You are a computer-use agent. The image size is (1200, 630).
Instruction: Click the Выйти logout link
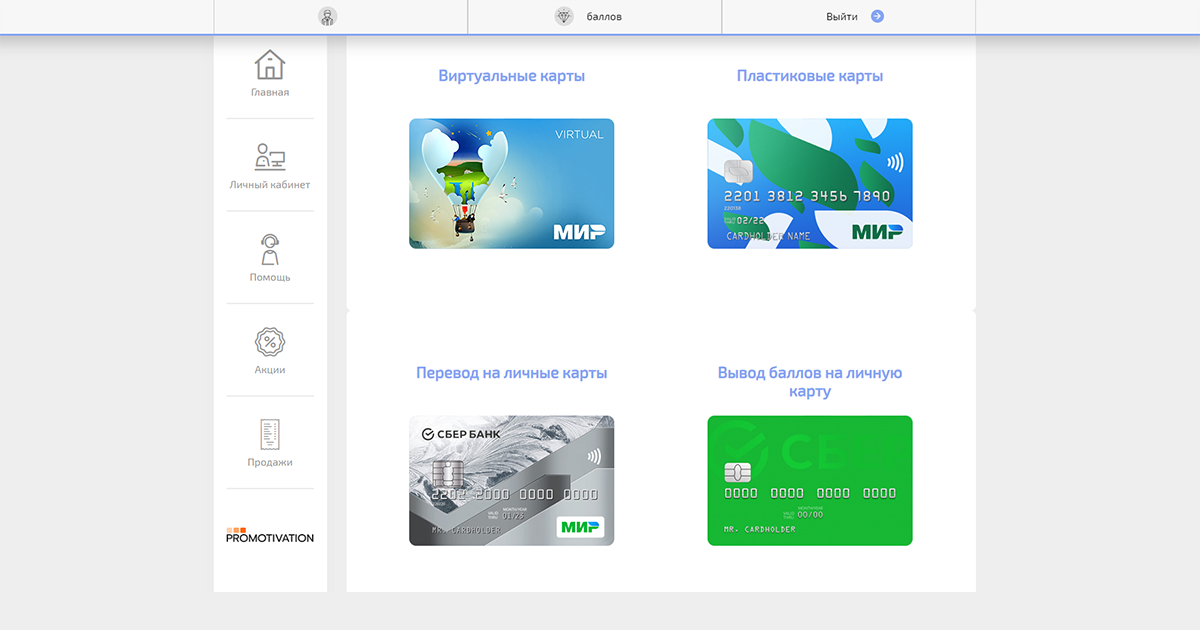pos(842,16)
